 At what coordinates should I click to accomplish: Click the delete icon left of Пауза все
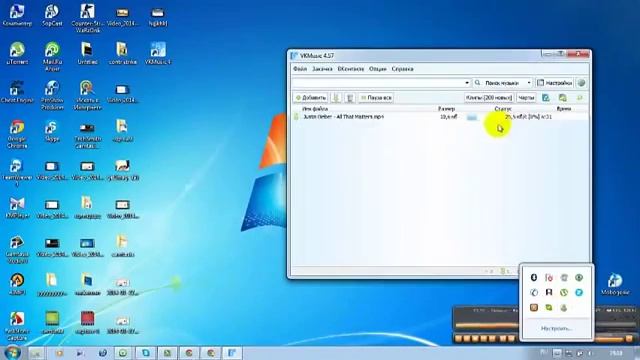(x=350, y=98)
